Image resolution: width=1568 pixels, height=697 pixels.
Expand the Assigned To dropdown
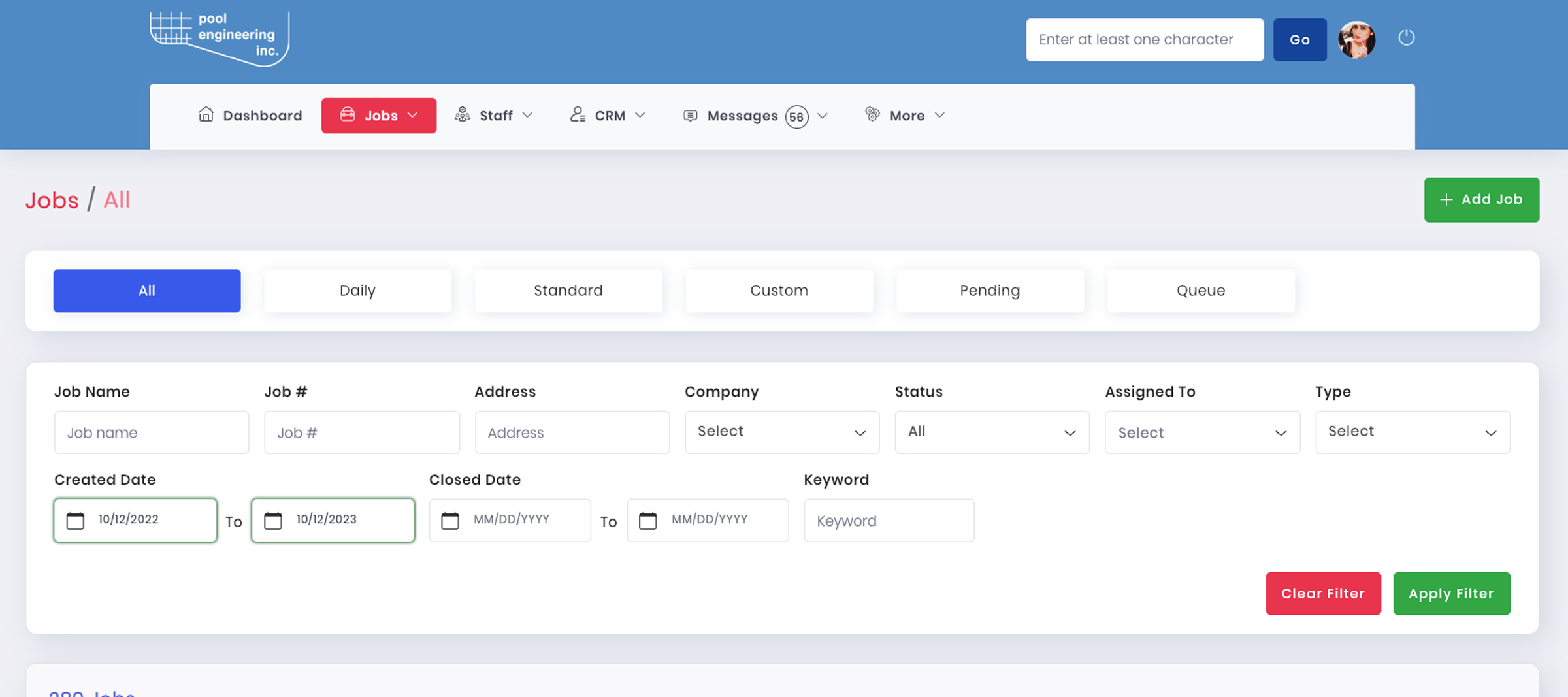point(1201,432)
